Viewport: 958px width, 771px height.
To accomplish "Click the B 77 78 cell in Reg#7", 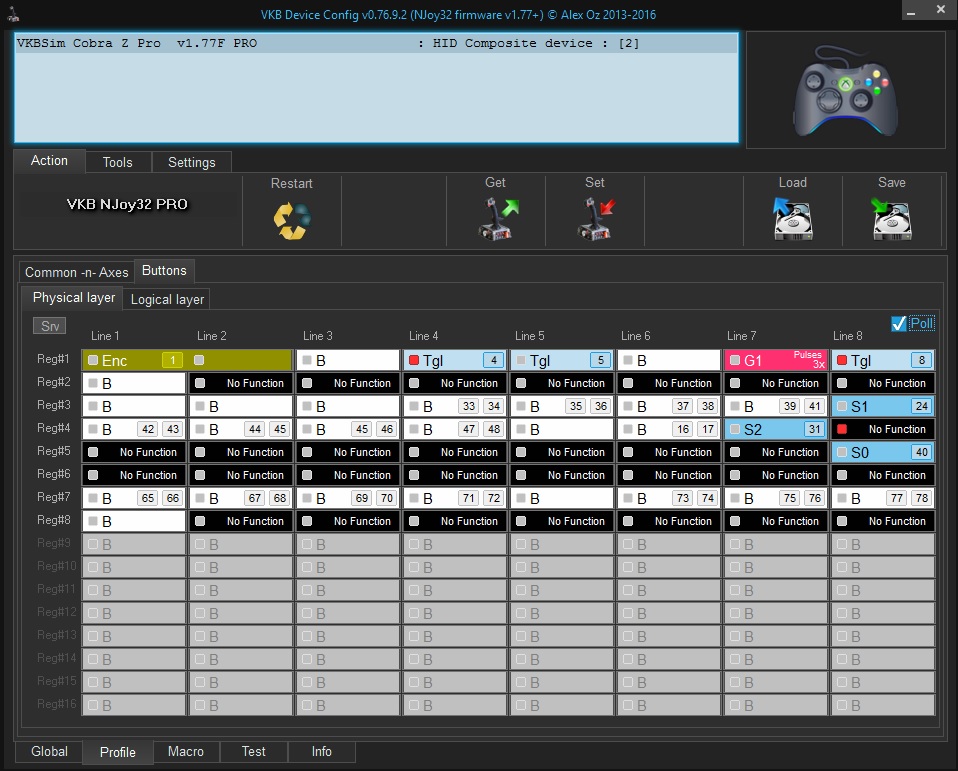I will (883, 498).
